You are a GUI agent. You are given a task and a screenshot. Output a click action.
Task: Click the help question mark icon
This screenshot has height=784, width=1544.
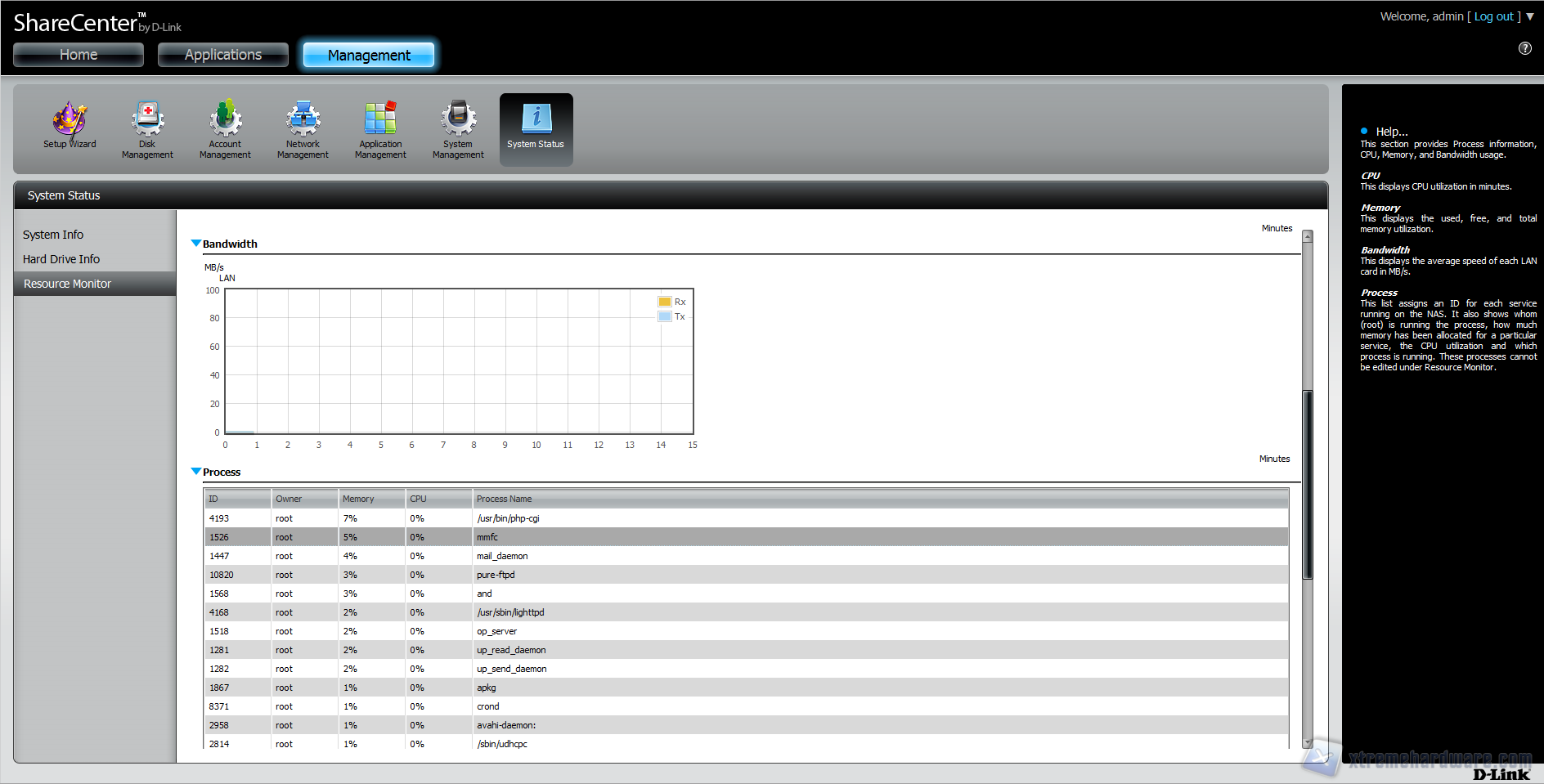tap(1525, 48)
